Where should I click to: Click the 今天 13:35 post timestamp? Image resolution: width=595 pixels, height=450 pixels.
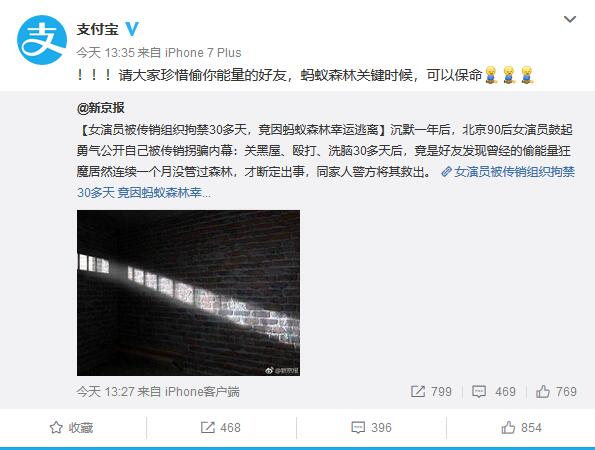point(105,53)
